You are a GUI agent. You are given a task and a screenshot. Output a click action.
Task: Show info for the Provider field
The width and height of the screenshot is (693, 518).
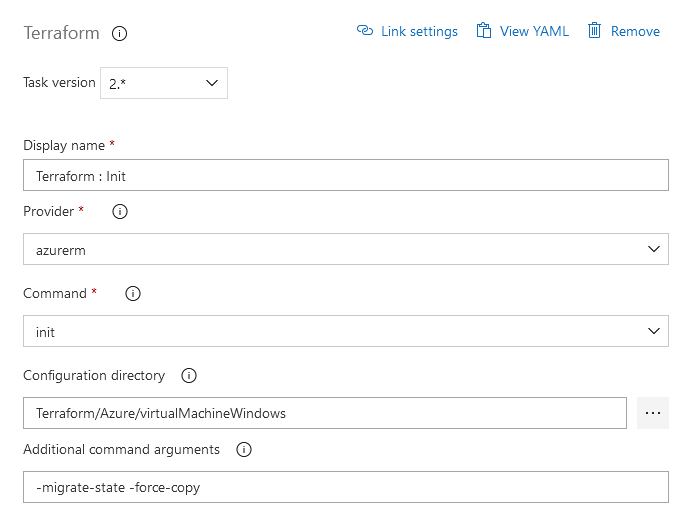tap(120, 211)
